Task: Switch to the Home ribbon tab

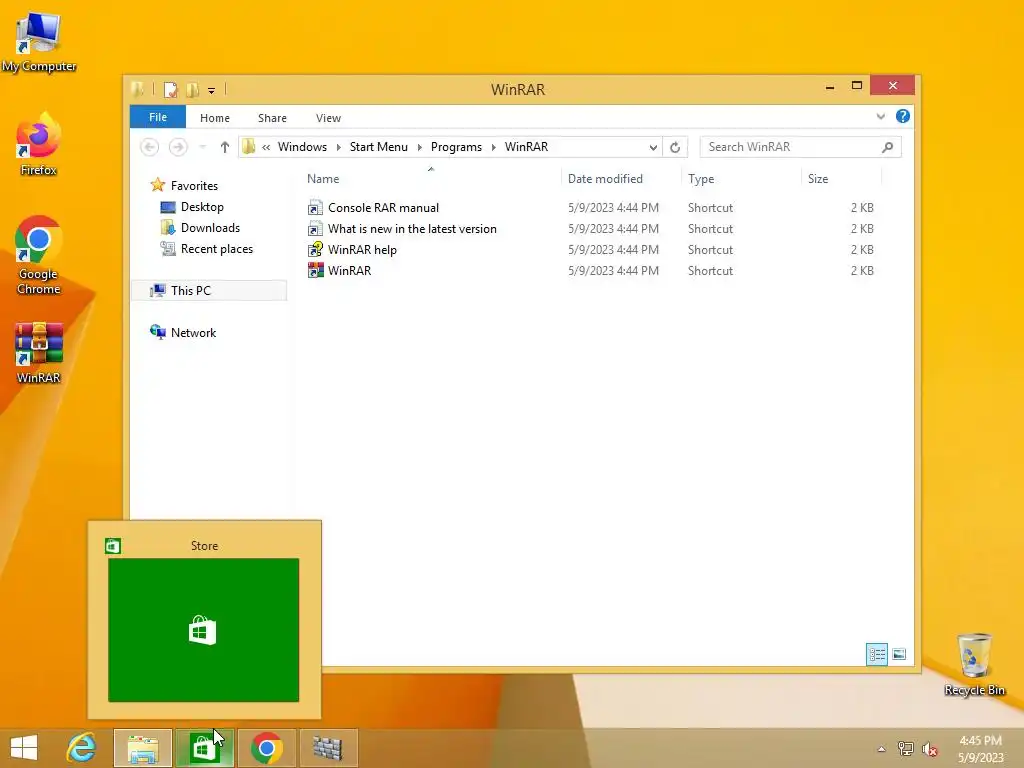Action: point(215,118)
